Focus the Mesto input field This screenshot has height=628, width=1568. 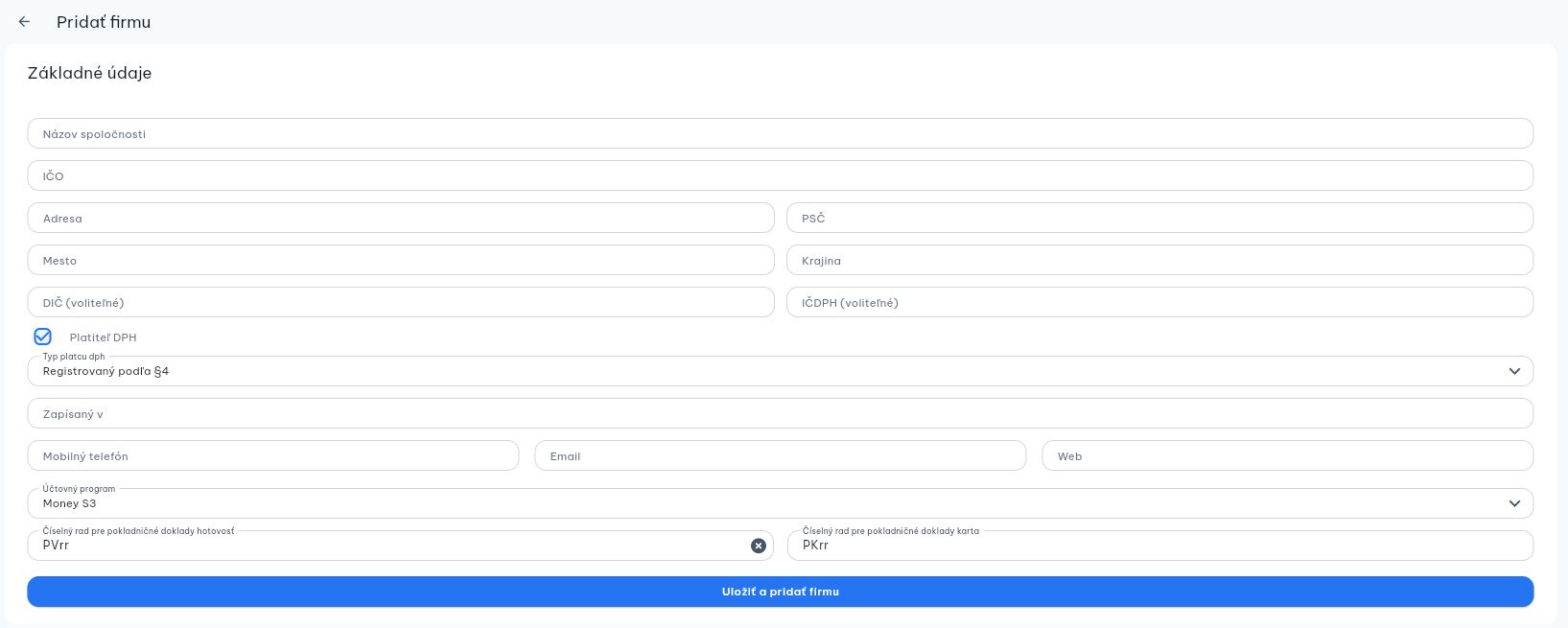(401, 260)
